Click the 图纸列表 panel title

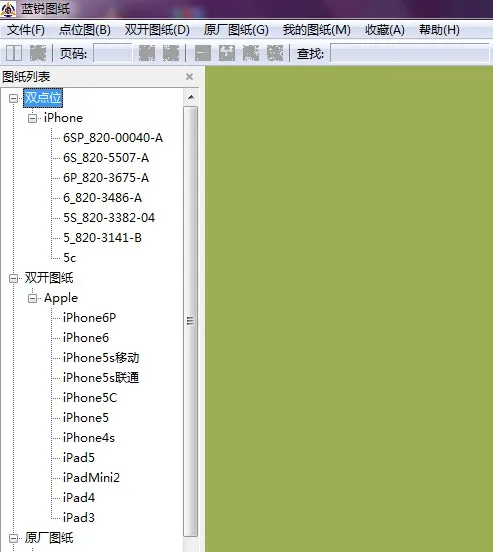coord(26,77)
